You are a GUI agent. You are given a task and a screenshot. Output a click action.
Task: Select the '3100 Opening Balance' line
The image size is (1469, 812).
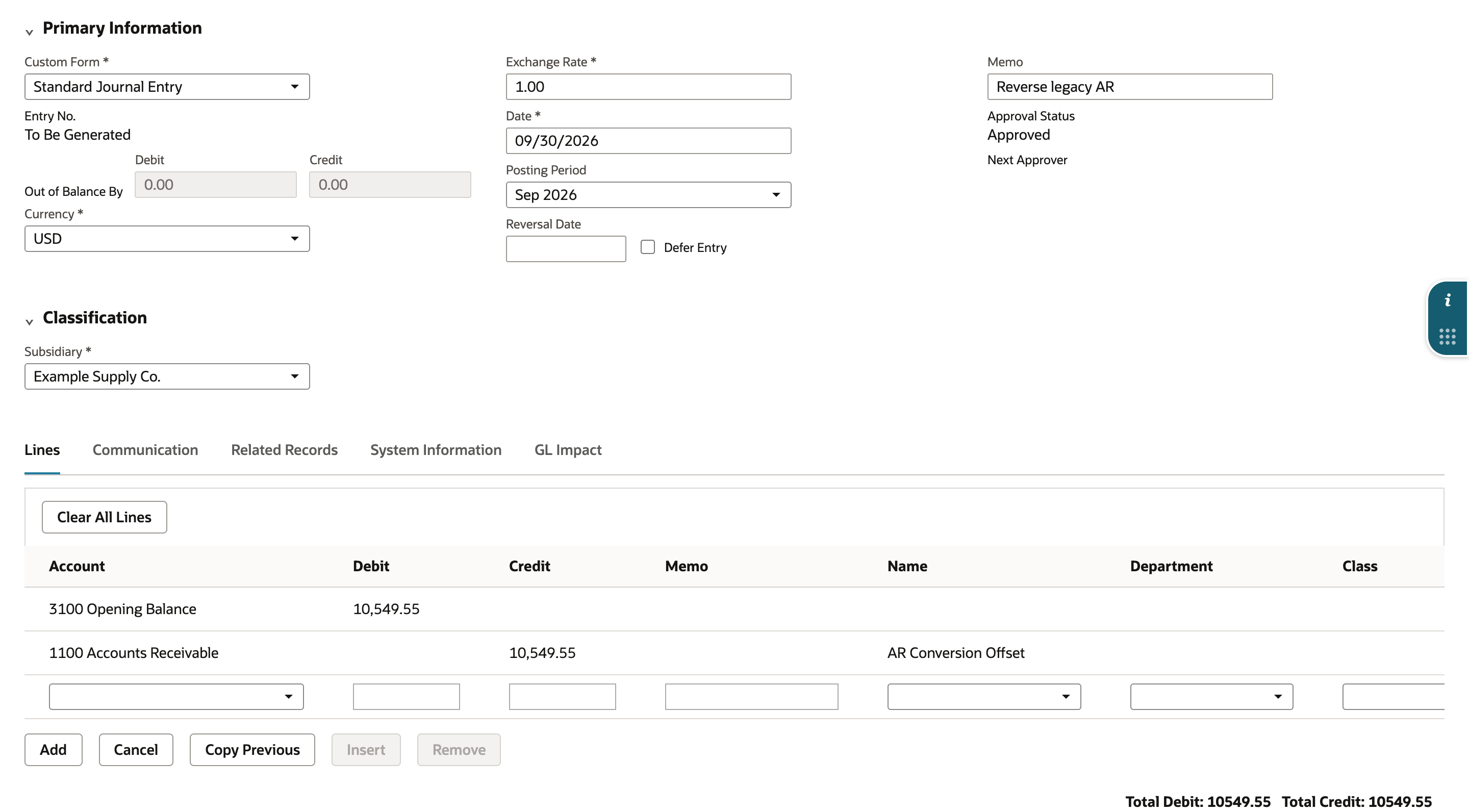734,609
